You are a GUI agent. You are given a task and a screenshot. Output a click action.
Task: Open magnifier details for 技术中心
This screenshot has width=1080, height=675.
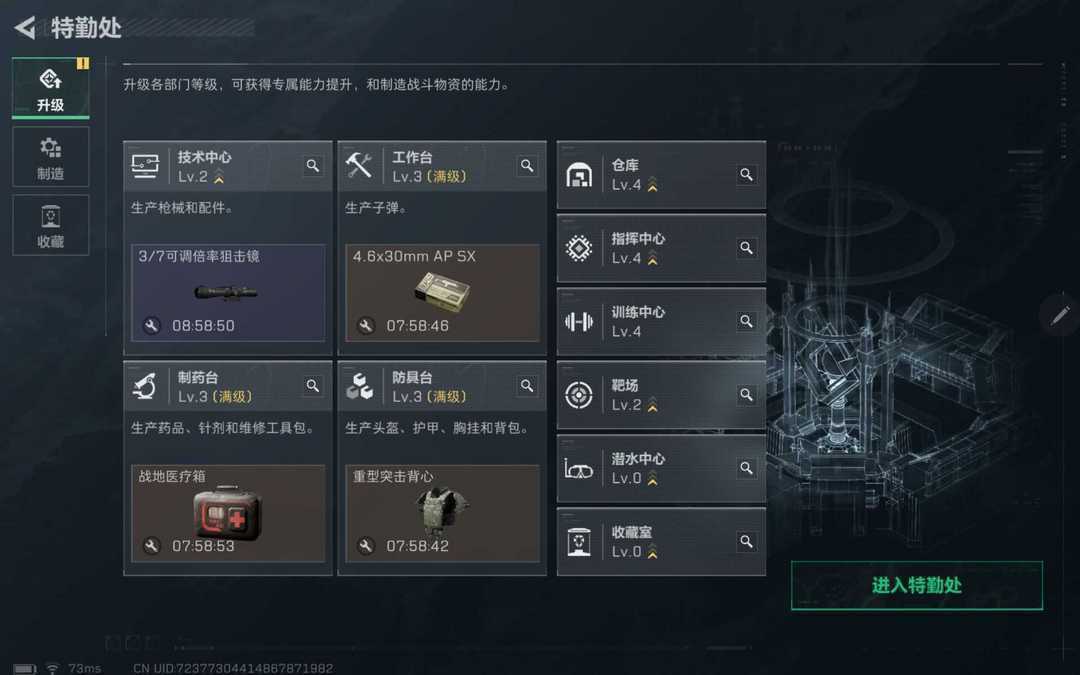(x=313, y=166)
